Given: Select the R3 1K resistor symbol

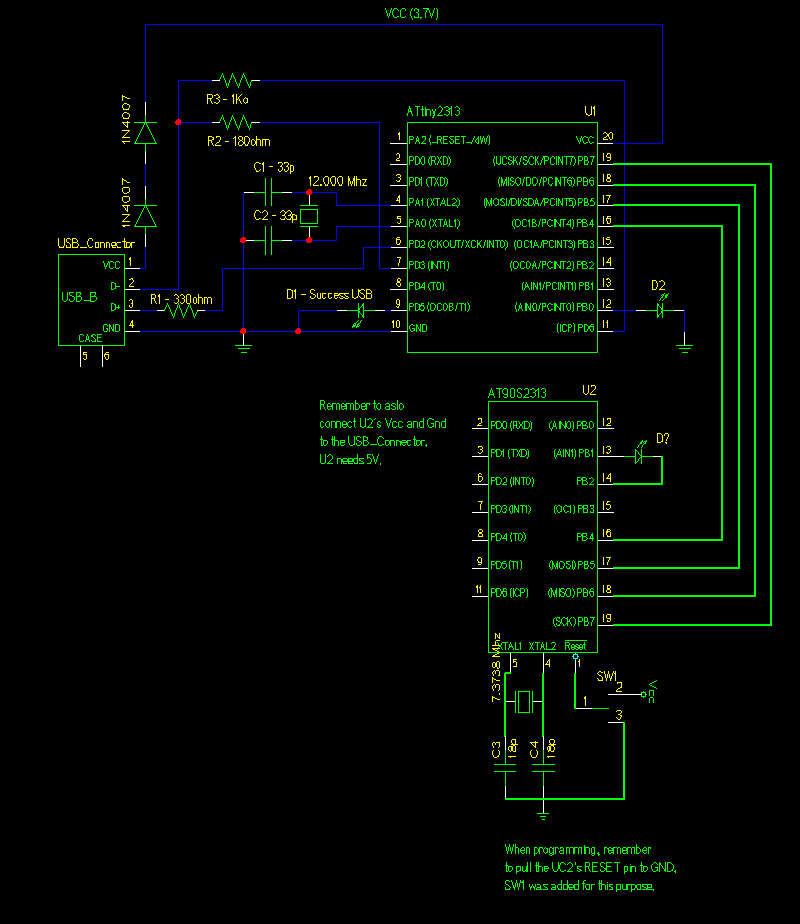Looking at the screenshot, I should (233, 82).
